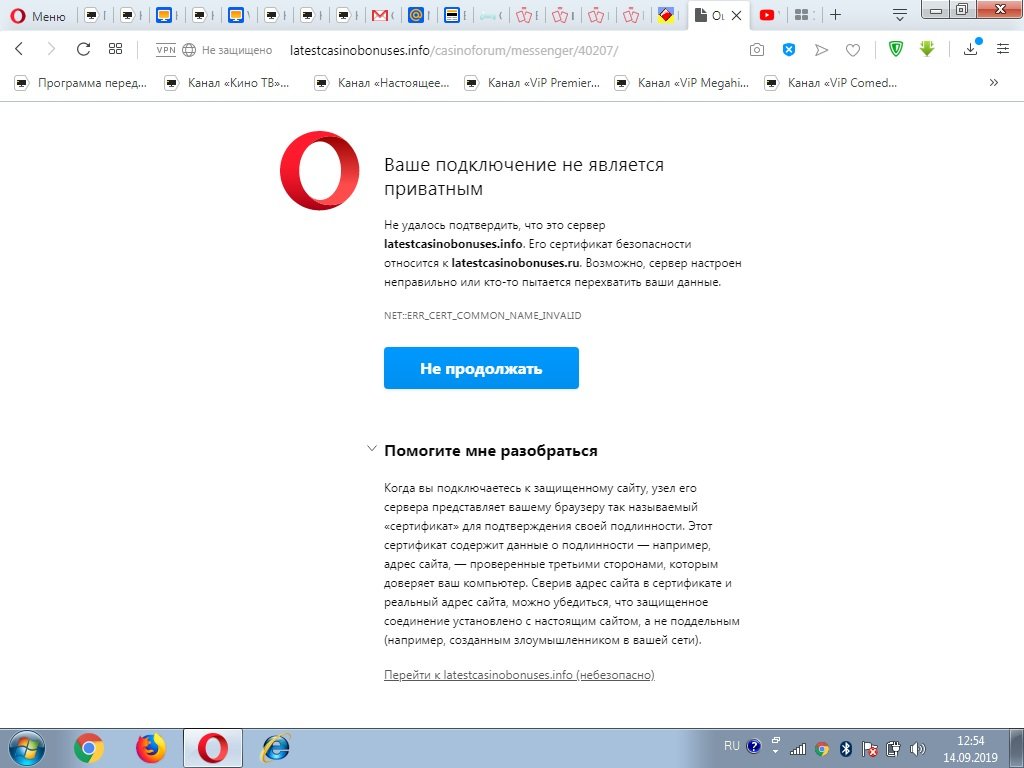
Task: Toggle the VPN badge in the address bar
Action: coord(166,50)
